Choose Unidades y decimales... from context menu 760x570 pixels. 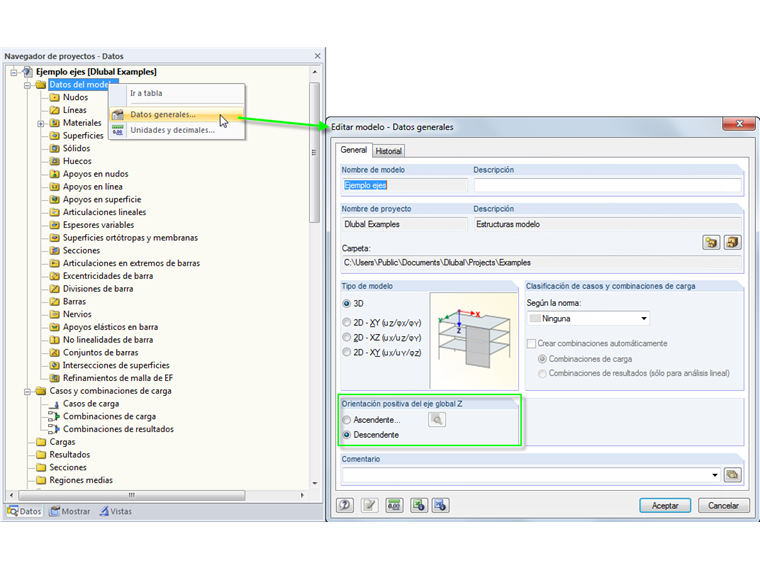[177, 130]
